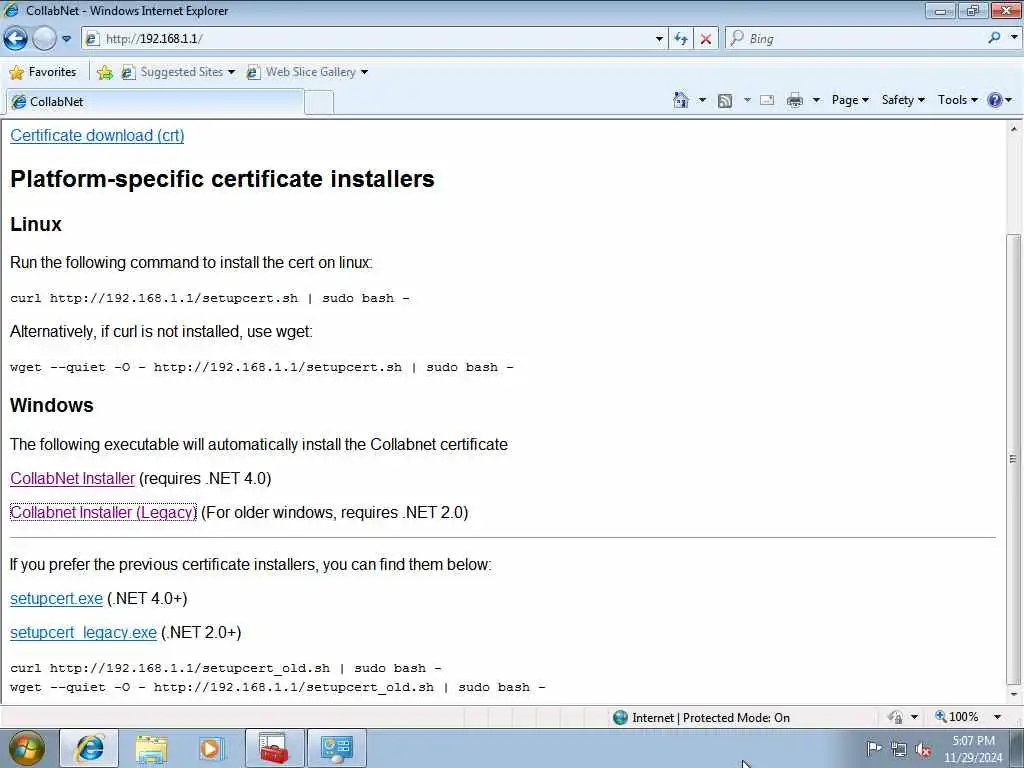This screenshot has width=1024, height=768.
Task: Click the control panel taskbar icon
Action: coord(336,748)
